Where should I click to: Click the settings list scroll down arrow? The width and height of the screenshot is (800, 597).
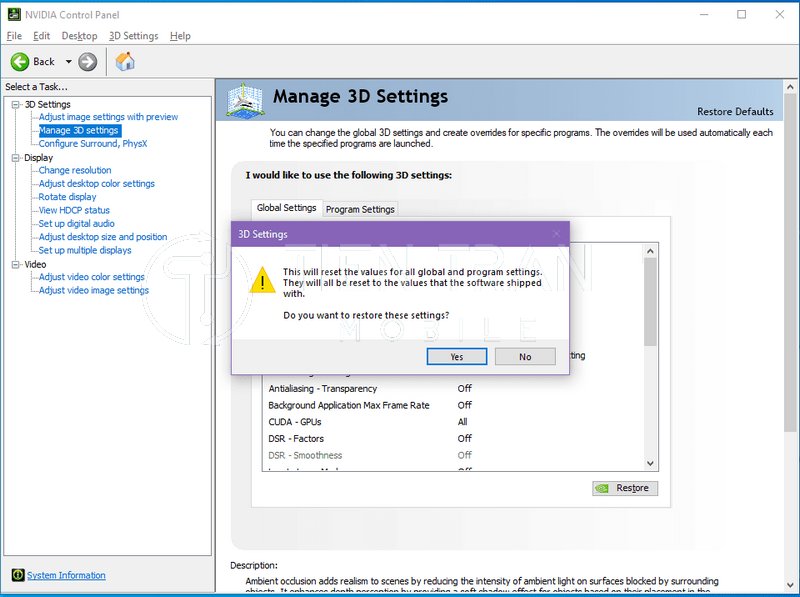pos(650,463)
